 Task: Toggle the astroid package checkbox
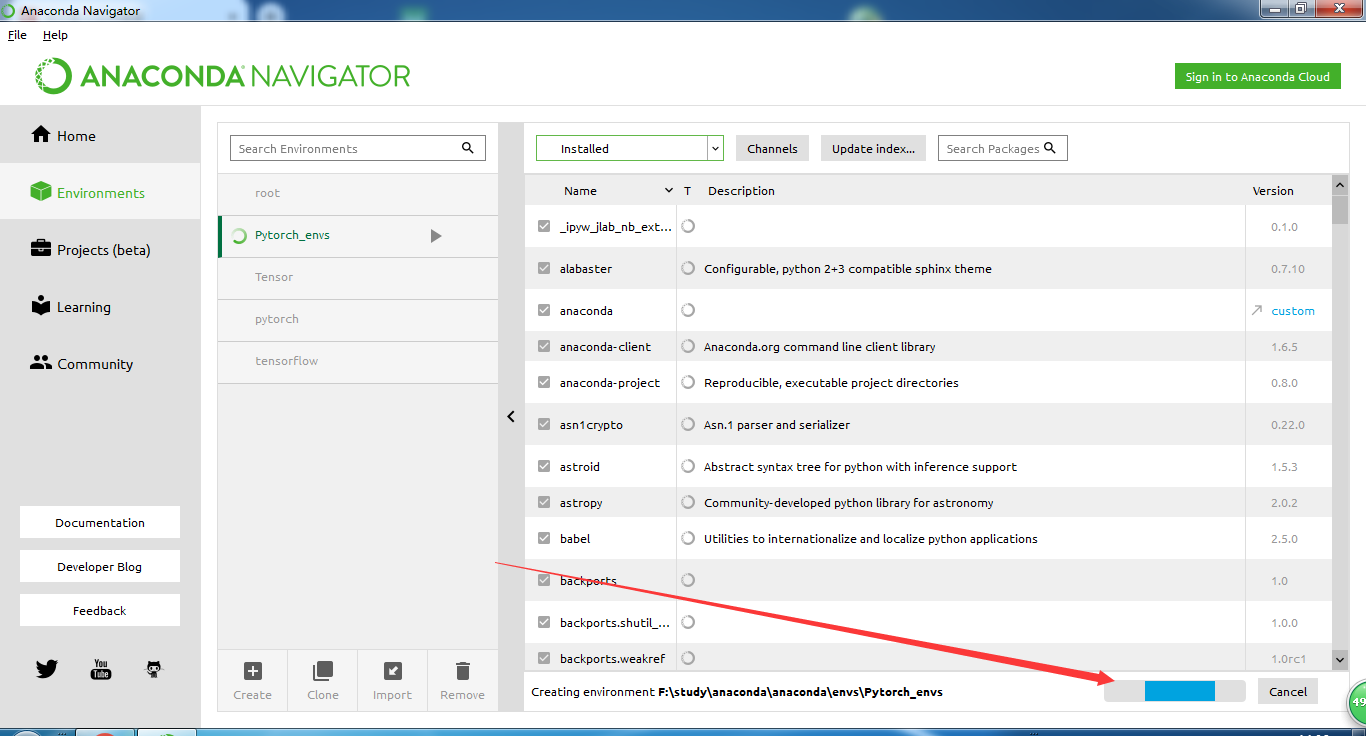tap(544, 467)
